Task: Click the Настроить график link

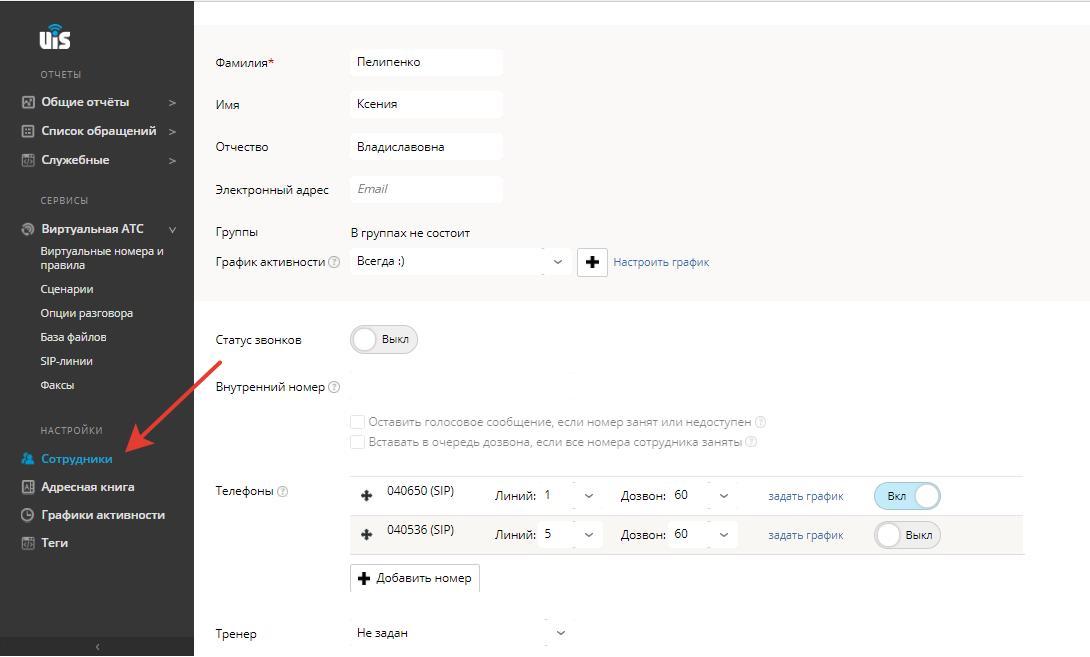Action: pos(661,262)
